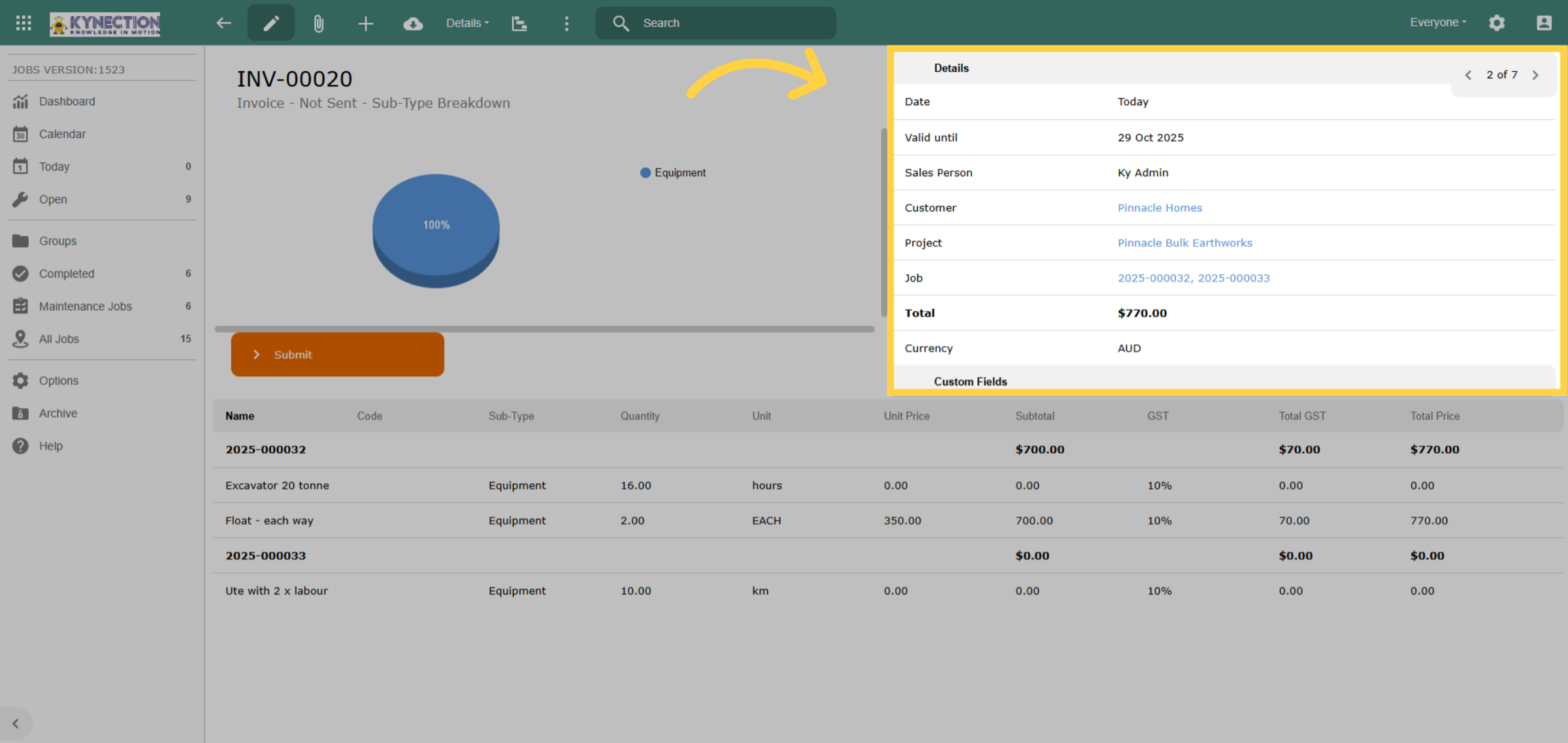Open Archive in sidebar
Screen dimensions: 1568x743
[x=102, y=413]
